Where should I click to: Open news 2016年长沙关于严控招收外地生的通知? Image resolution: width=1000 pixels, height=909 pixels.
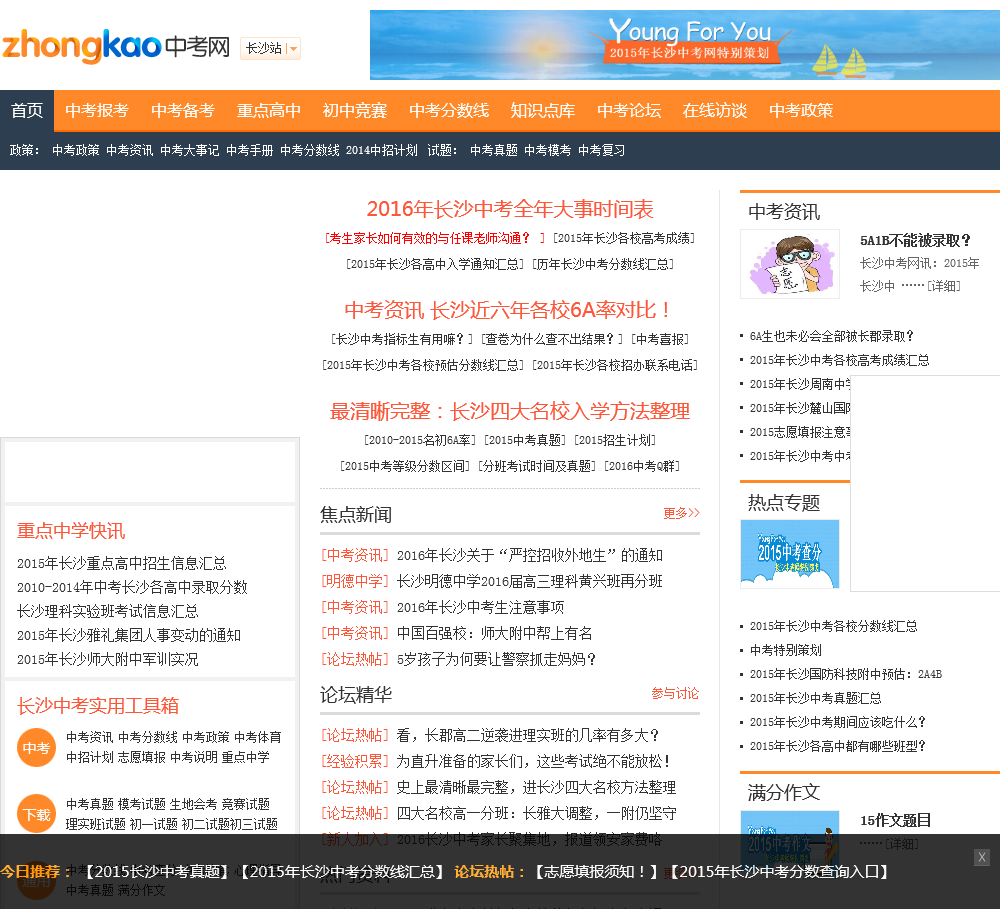(529, 556)
